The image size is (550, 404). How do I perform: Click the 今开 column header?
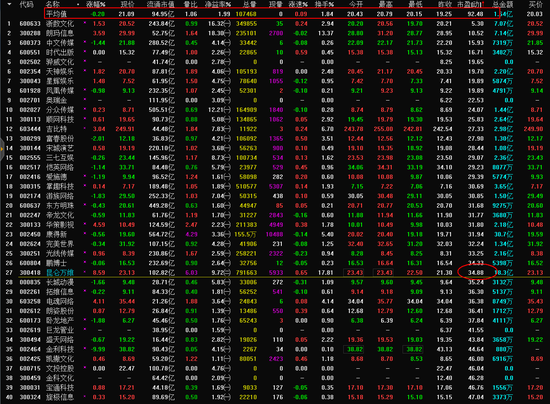[356, 4]
